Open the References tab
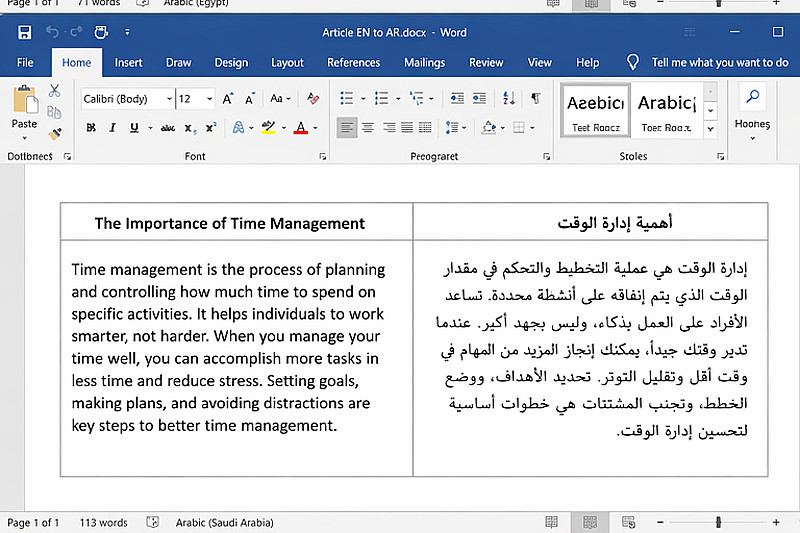Viewport: 800px width, 533px height. tap(353, 62)
